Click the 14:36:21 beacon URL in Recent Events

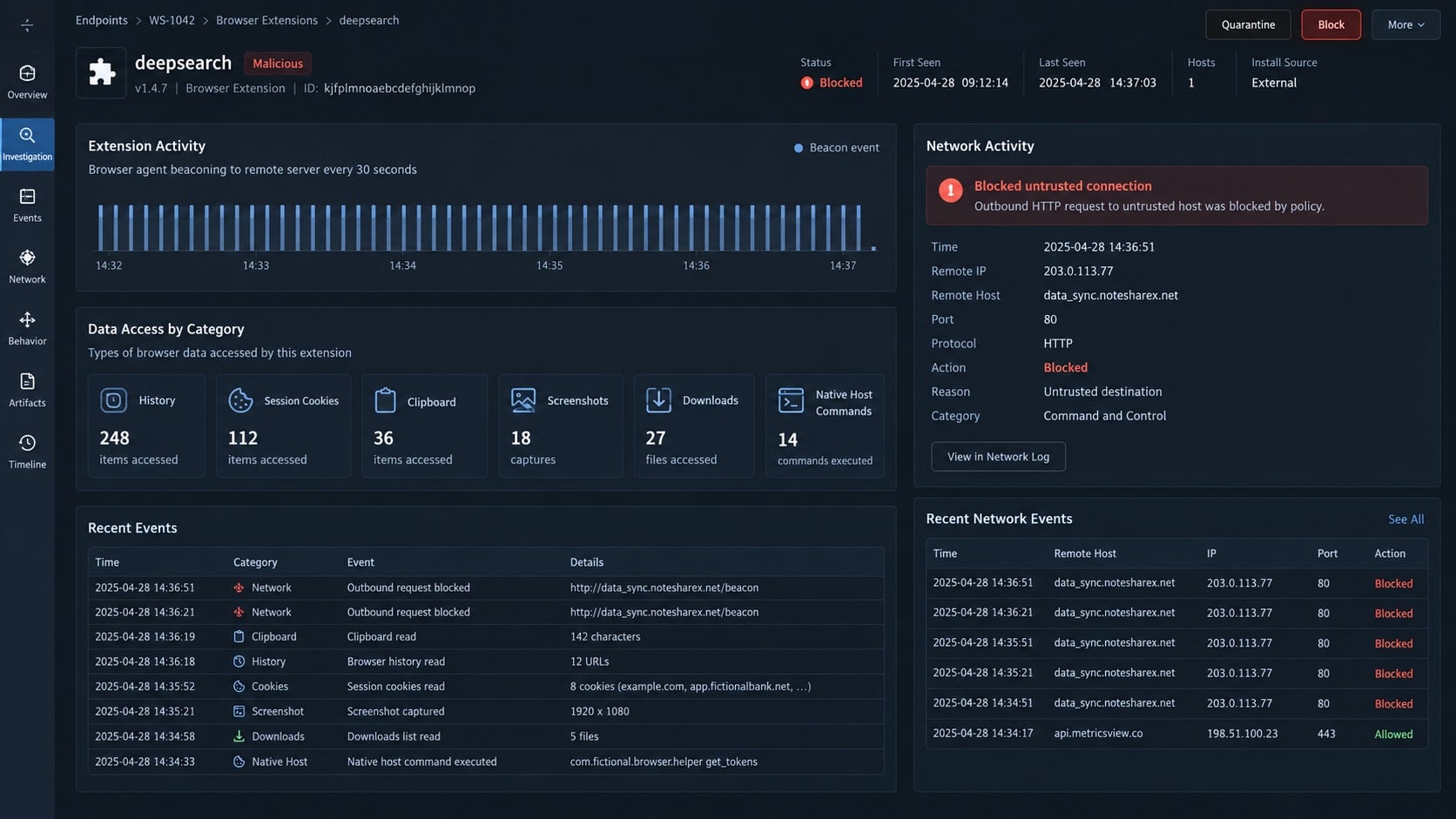[664, 612]
